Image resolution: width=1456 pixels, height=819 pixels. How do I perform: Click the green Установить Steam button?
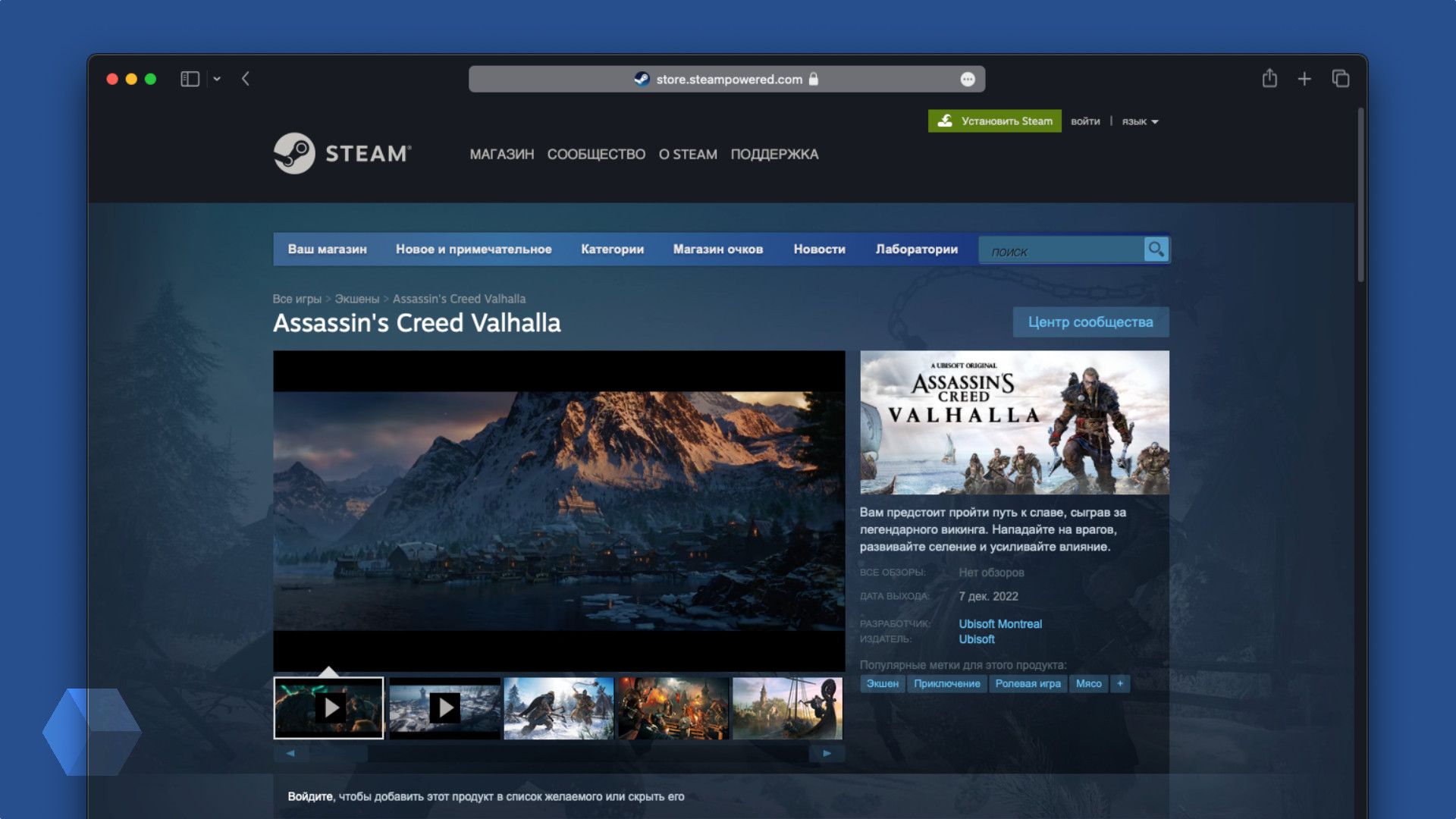(994, 121)
